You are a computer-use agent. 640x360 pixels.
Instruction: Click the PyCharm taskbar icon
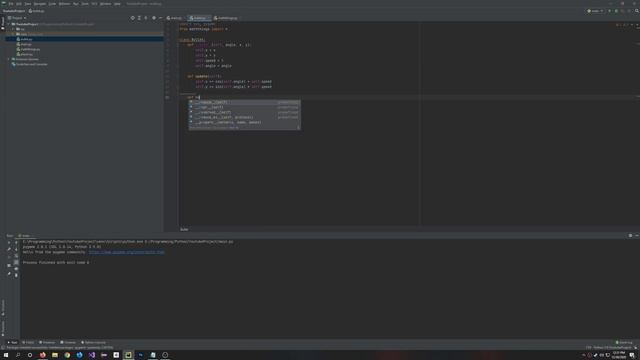pyautogui.click(x=128, y=355)
